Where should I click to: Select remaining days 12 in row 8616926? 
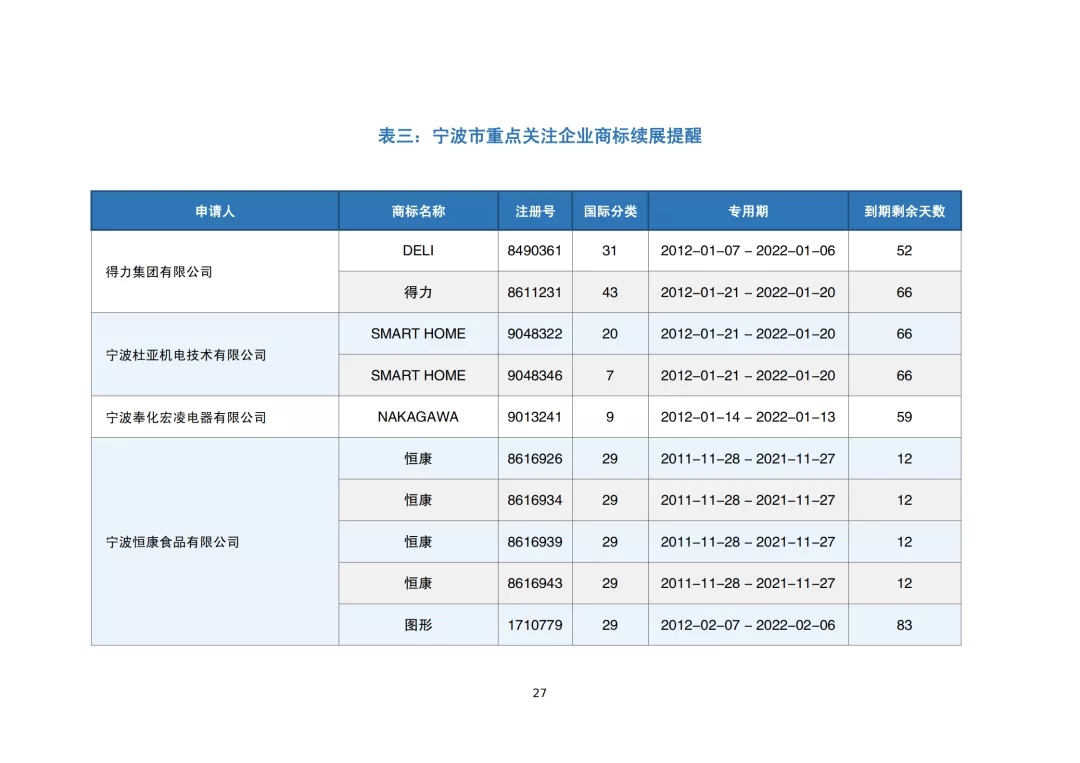click(904, 459)
